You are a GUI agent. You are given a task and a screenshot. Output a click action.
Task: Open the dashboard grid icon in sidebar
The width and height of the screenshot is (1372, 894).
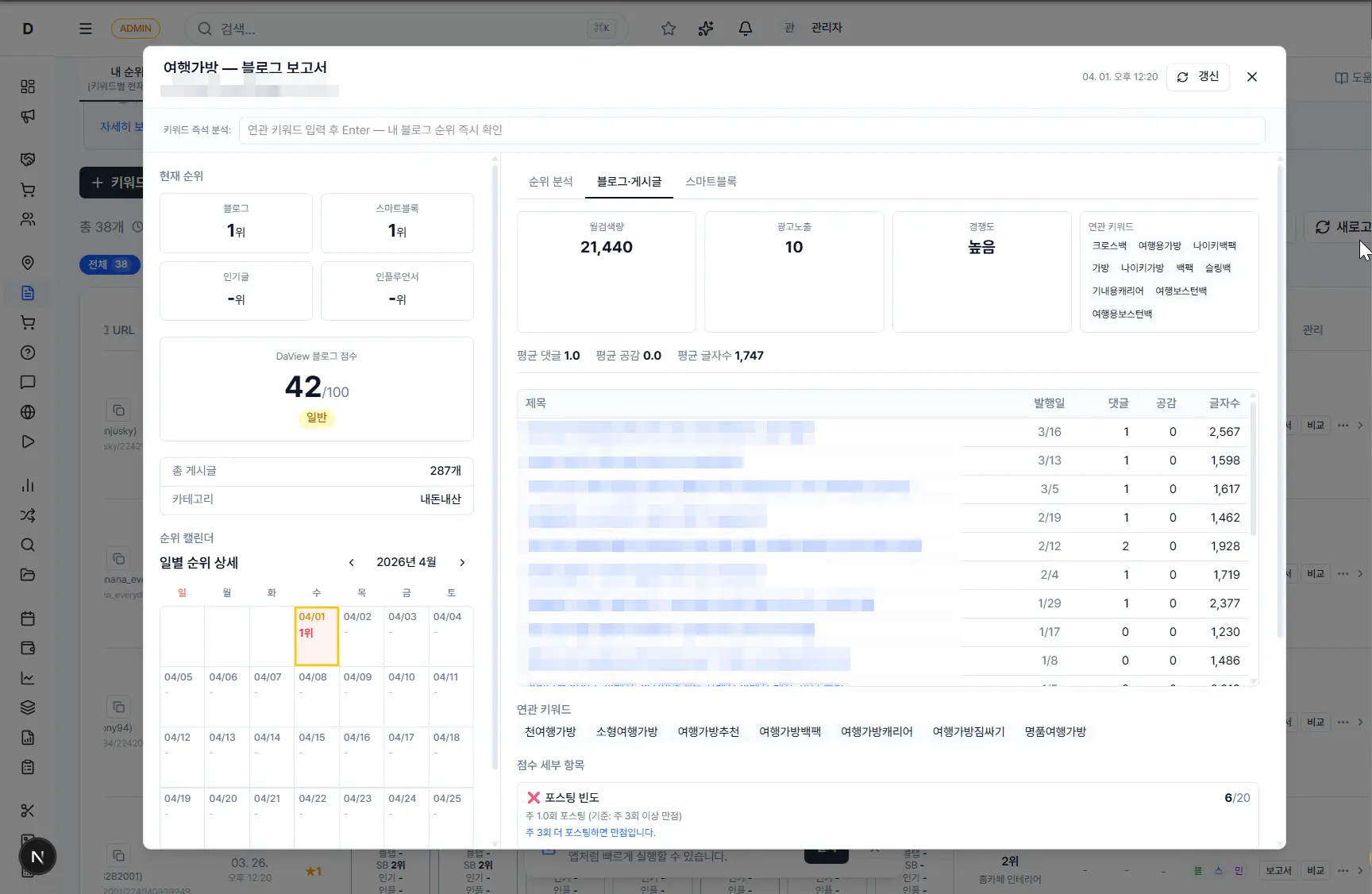28,87
